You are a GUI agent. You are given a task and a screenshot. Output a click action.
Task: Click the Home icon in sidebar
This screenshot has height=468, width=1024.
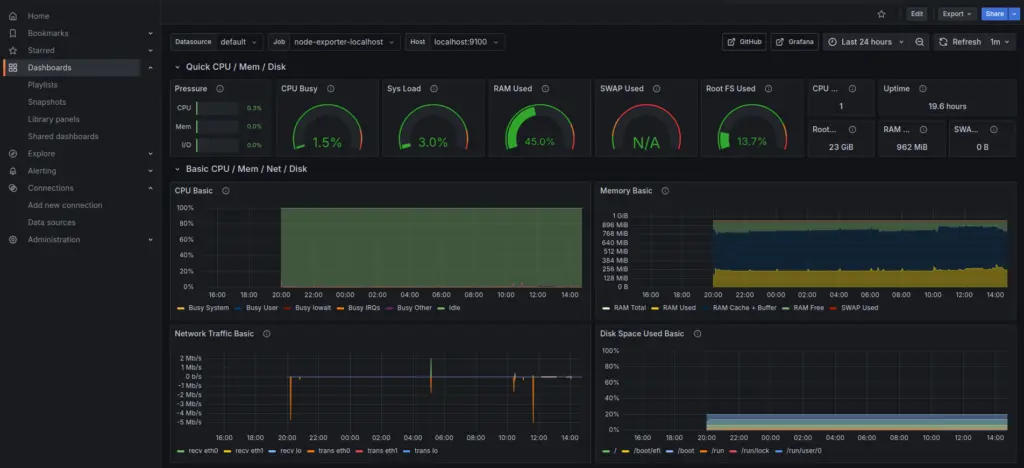pyautogui.click(x=13, y=16)
